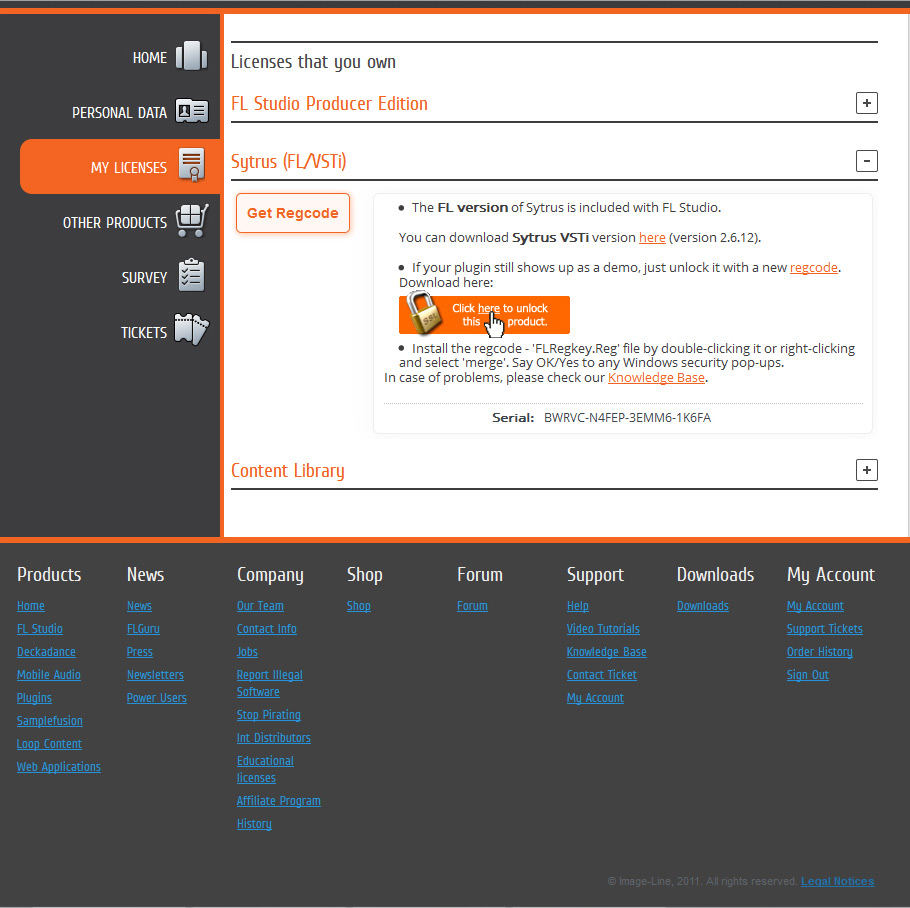Open the Loop Content footer link
Viewport: 910px width, 908px height.
(49, 744)
